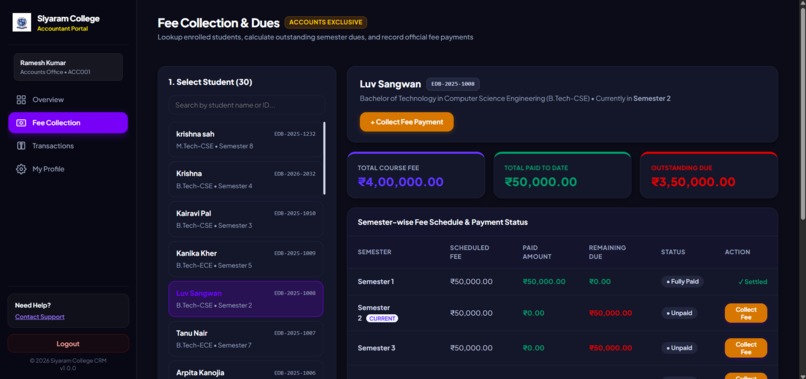The width and height of the screenshot is (806, 379).
Task: Click the ACCOUNTS EXCLUSIVE badge
Action: point(325,23)
